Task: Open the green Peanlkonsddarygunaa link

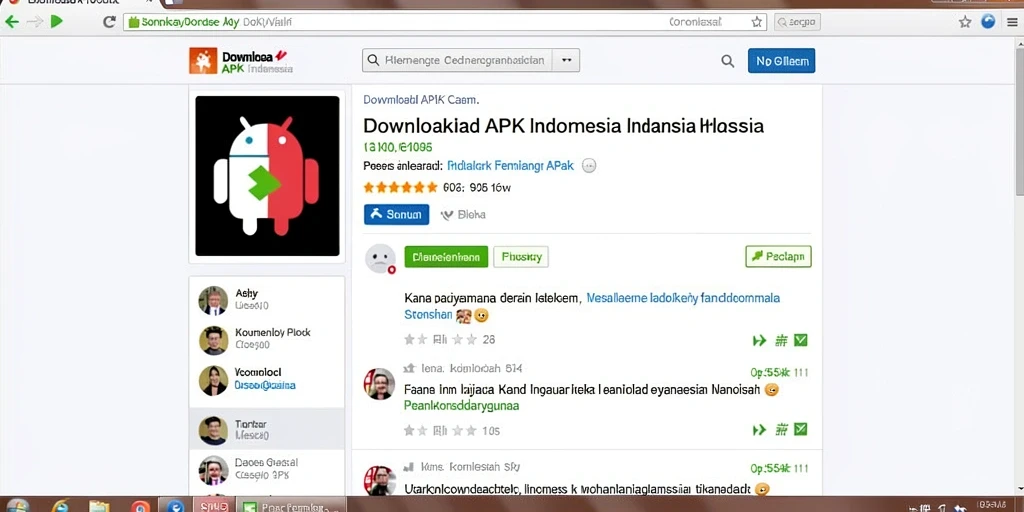Action: coord(461,406)
